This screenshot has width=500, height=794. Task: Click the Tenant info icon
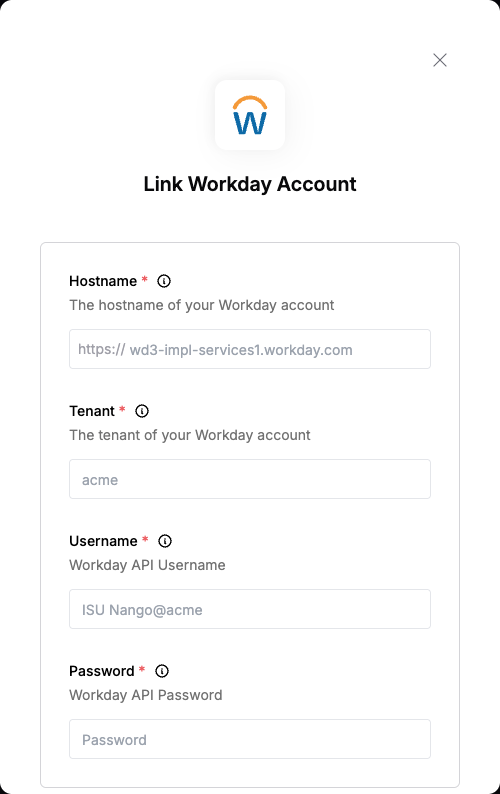(x=142, y=411)
